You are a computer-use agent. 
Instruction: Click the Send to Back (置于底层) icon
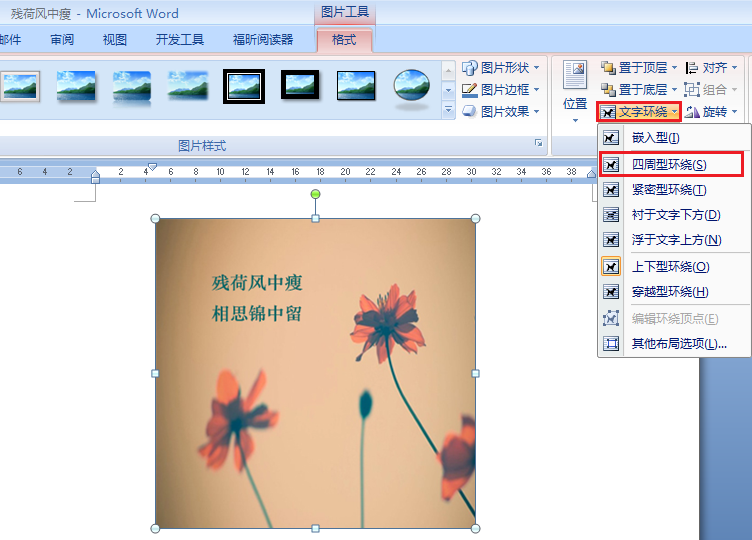[x=608, y=90]
